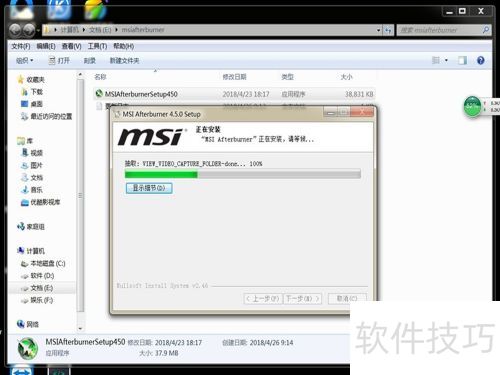
Task: Open the 查看(V) menu
Action: [x=71, y=46]
